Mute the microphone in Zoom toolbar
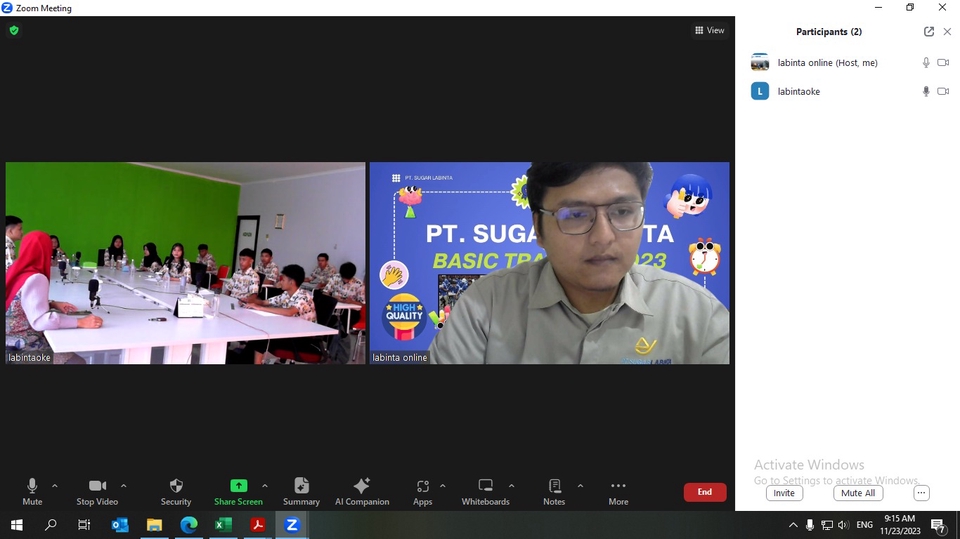 [x=32, y=492]
